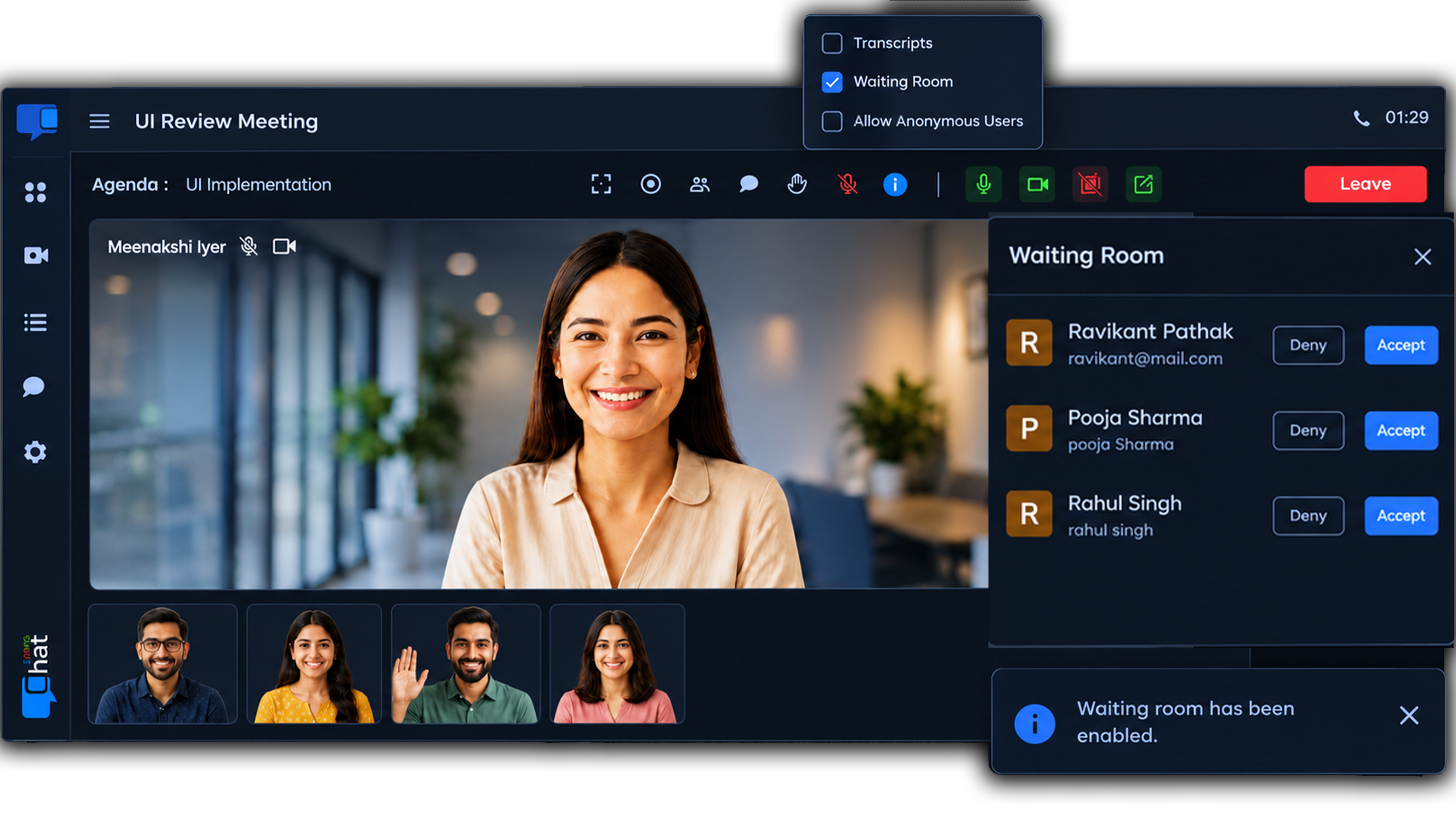
Task: Toggle fullscreen view icon in the toolbar
Action: pyautogui.click(x=601, y=184)
